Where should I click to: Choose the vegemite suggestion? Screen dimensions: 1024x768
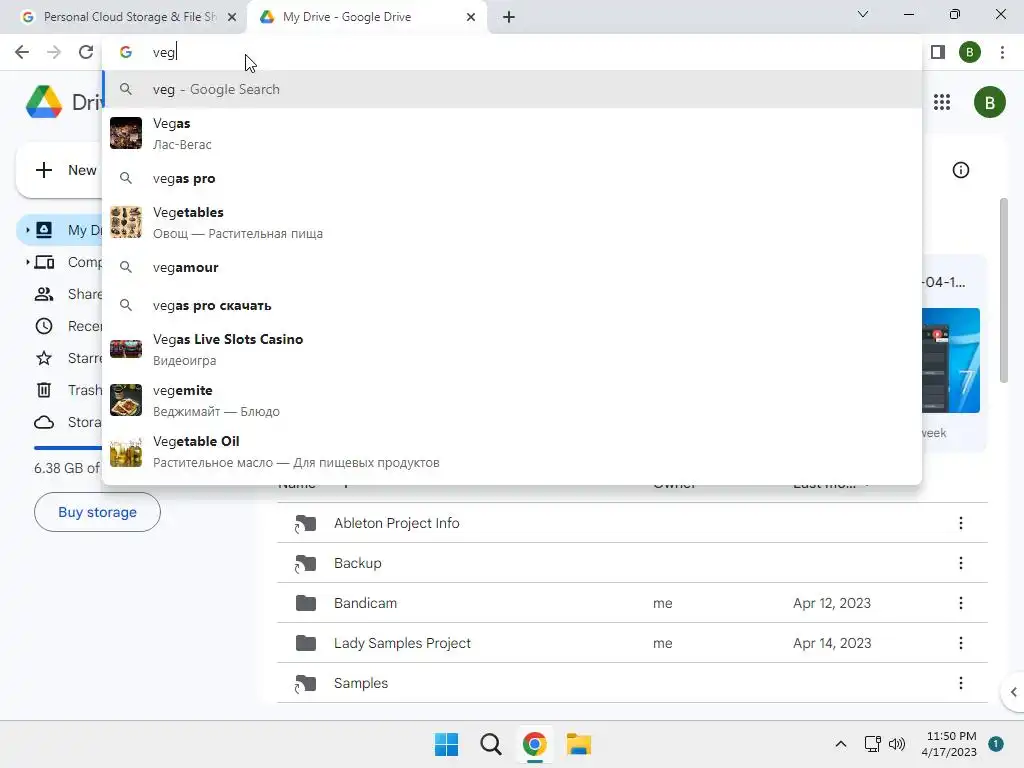tap(513, 400)
